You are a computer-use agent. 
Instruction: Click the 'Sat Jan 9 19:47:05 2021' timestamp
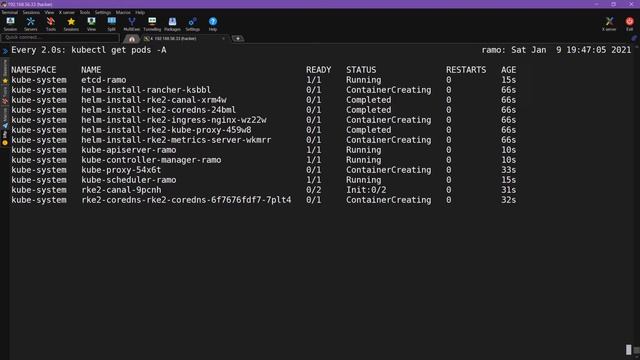571,50
